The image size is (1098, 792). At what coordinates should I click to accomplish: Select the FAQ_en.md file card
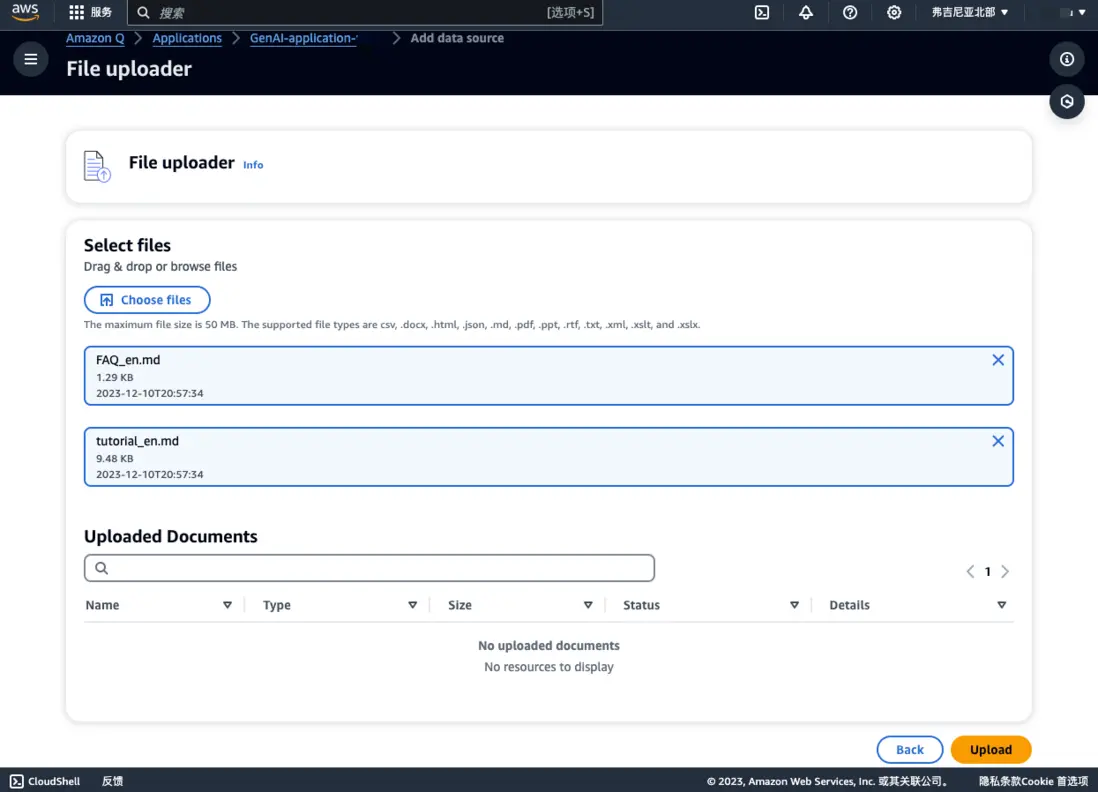548,376
